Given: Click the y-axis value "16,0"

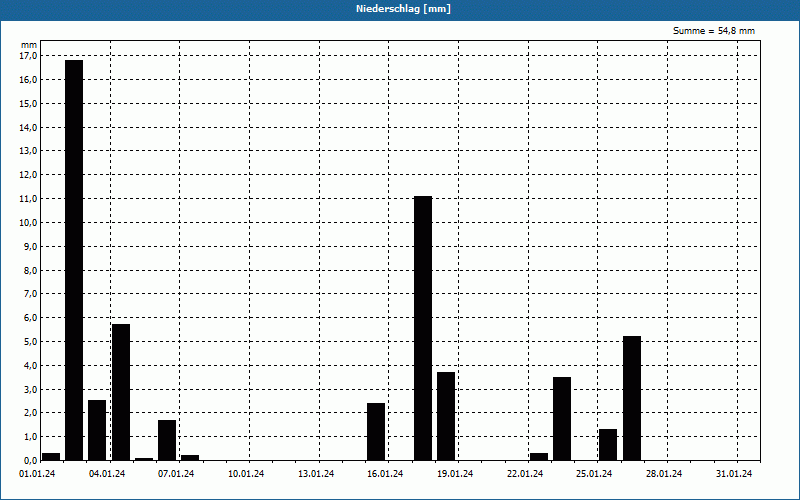Looking at the screenshot, I should (x=28, y=80).
